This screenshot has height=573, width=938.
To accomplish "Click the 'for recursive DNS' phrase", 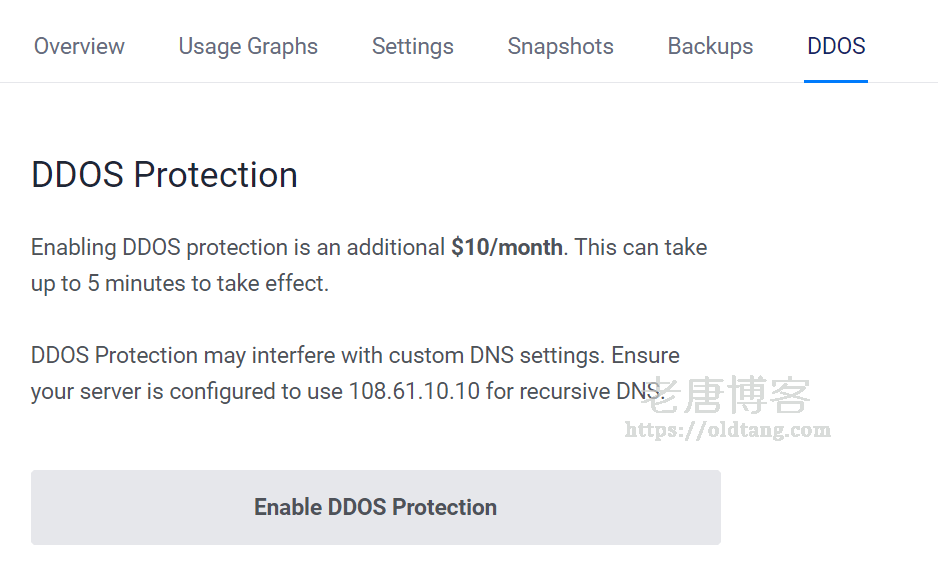I will [574, 391].
